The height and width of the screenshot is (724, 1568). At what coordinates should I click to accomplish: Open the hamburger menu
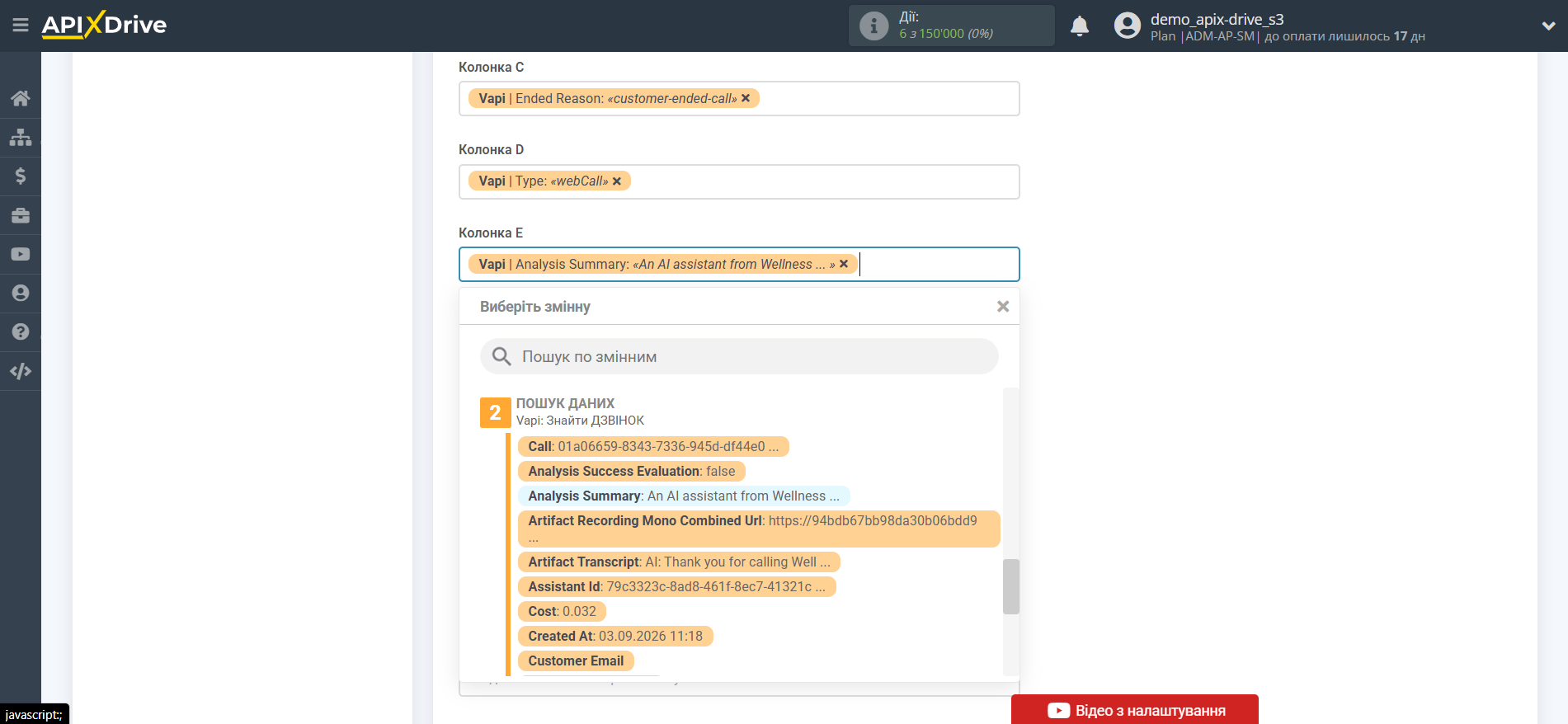tap(21, 26)
